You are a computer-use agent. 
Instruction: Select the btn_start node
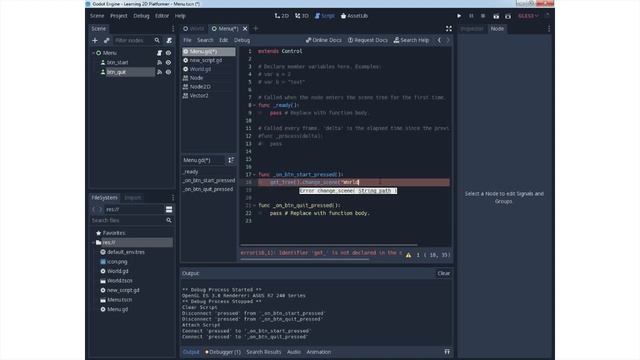pyautogui.click(x=118, y=62)
